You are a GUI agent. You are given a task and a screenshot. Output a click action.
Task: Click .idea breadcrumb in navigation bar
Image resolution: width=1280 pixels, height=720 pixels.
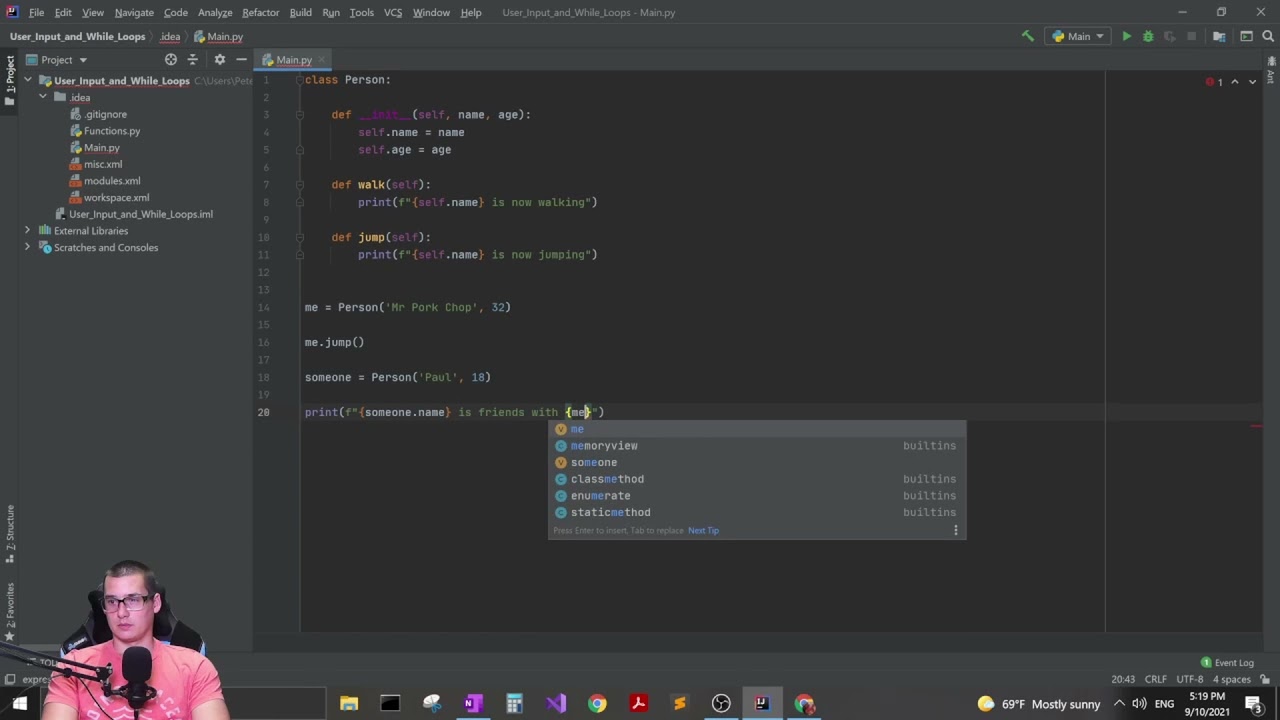pos(170,37)
